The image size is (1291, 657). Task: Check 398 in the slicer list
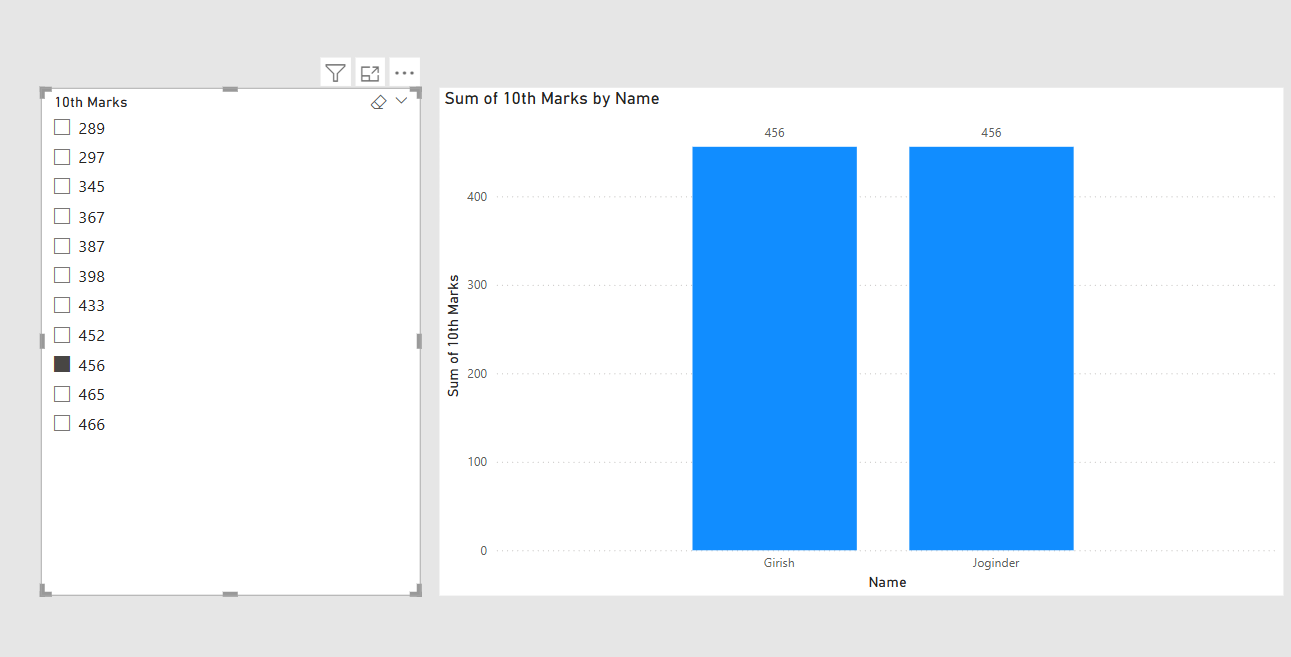point(61,275)
